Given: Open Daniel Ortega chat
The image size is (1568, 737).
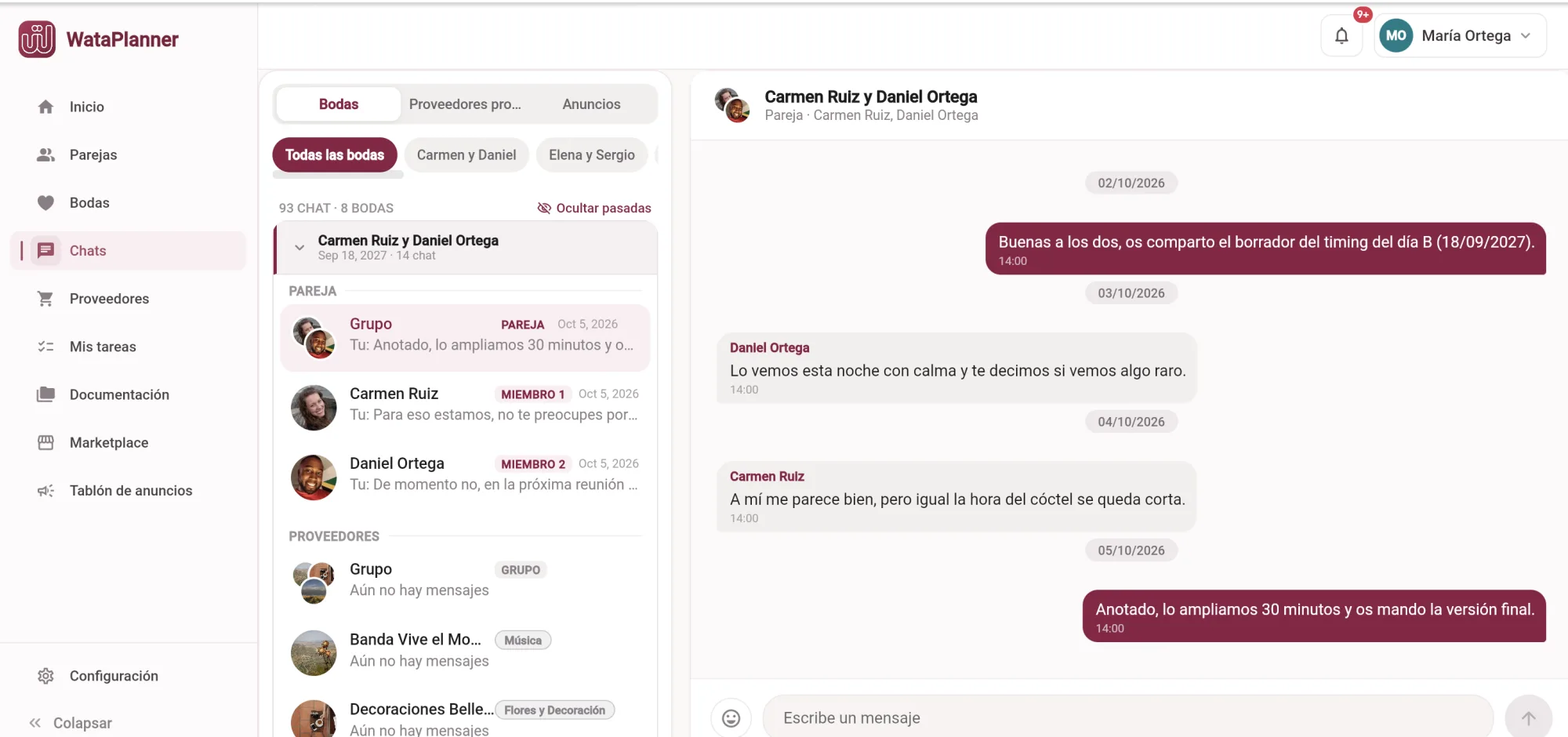Looking at the screenshot, I should coord(465,477).
